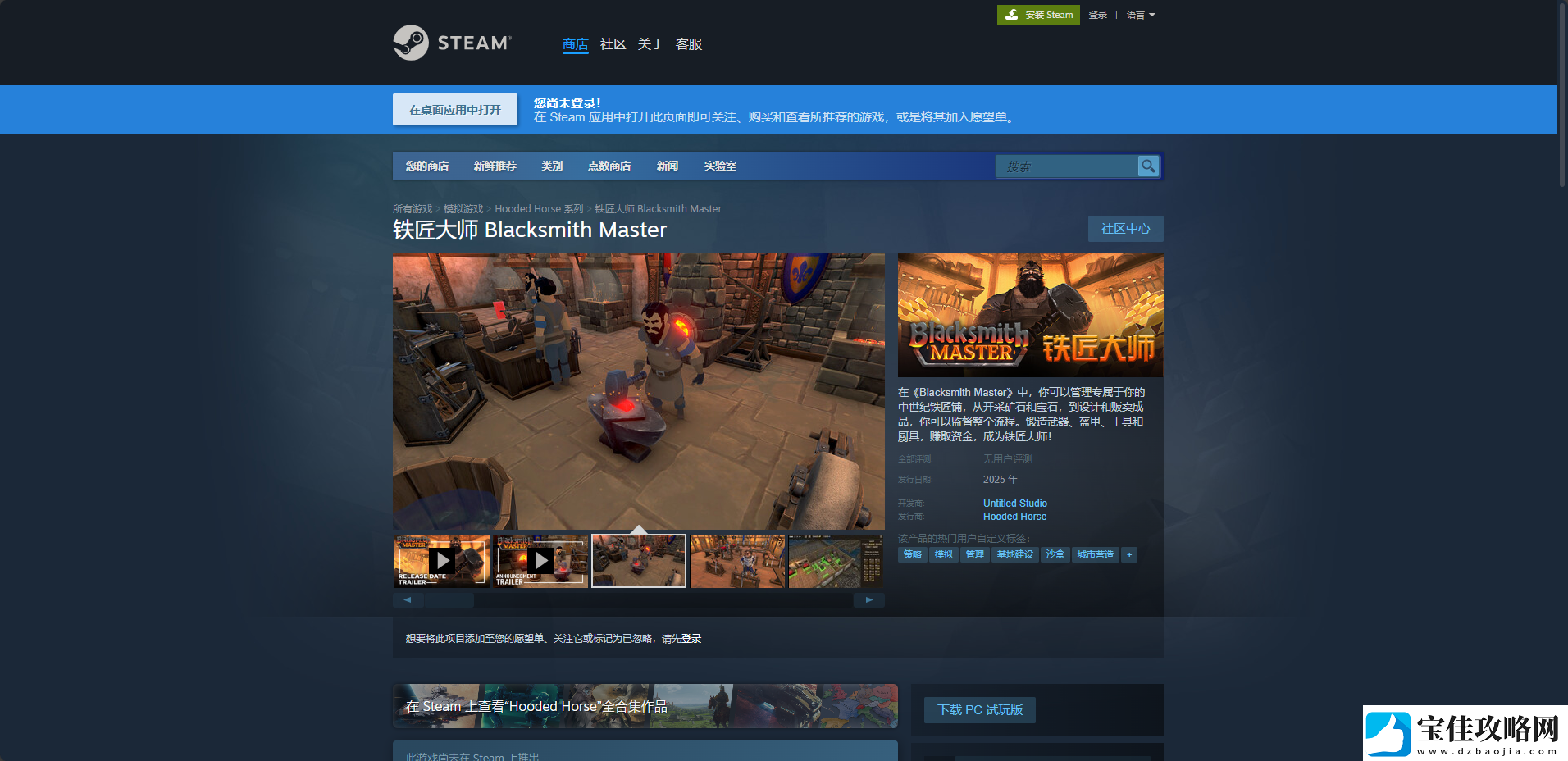Click the left arrow of thumbnail strip
This screenshot has width=1568, height=761.
pyautogui.click(x=408, y=600)
